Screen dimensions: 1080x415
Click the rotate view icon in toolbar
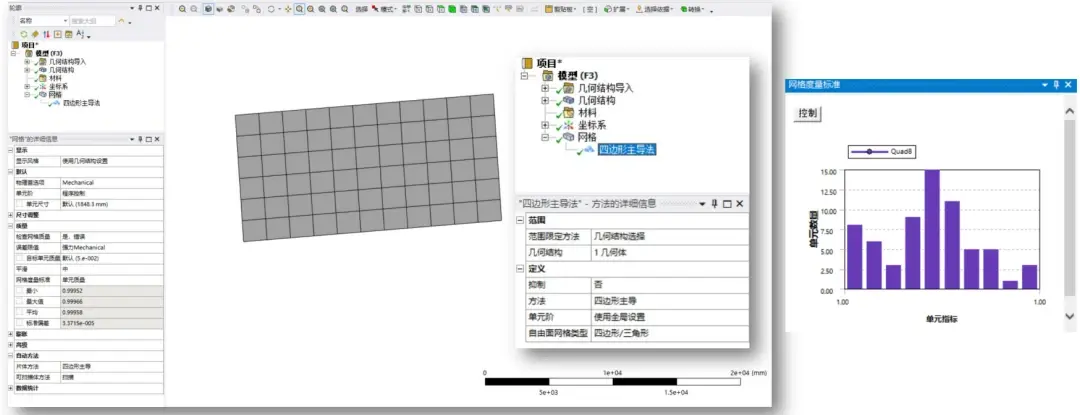pyautogui.click(x=271, y=9)
